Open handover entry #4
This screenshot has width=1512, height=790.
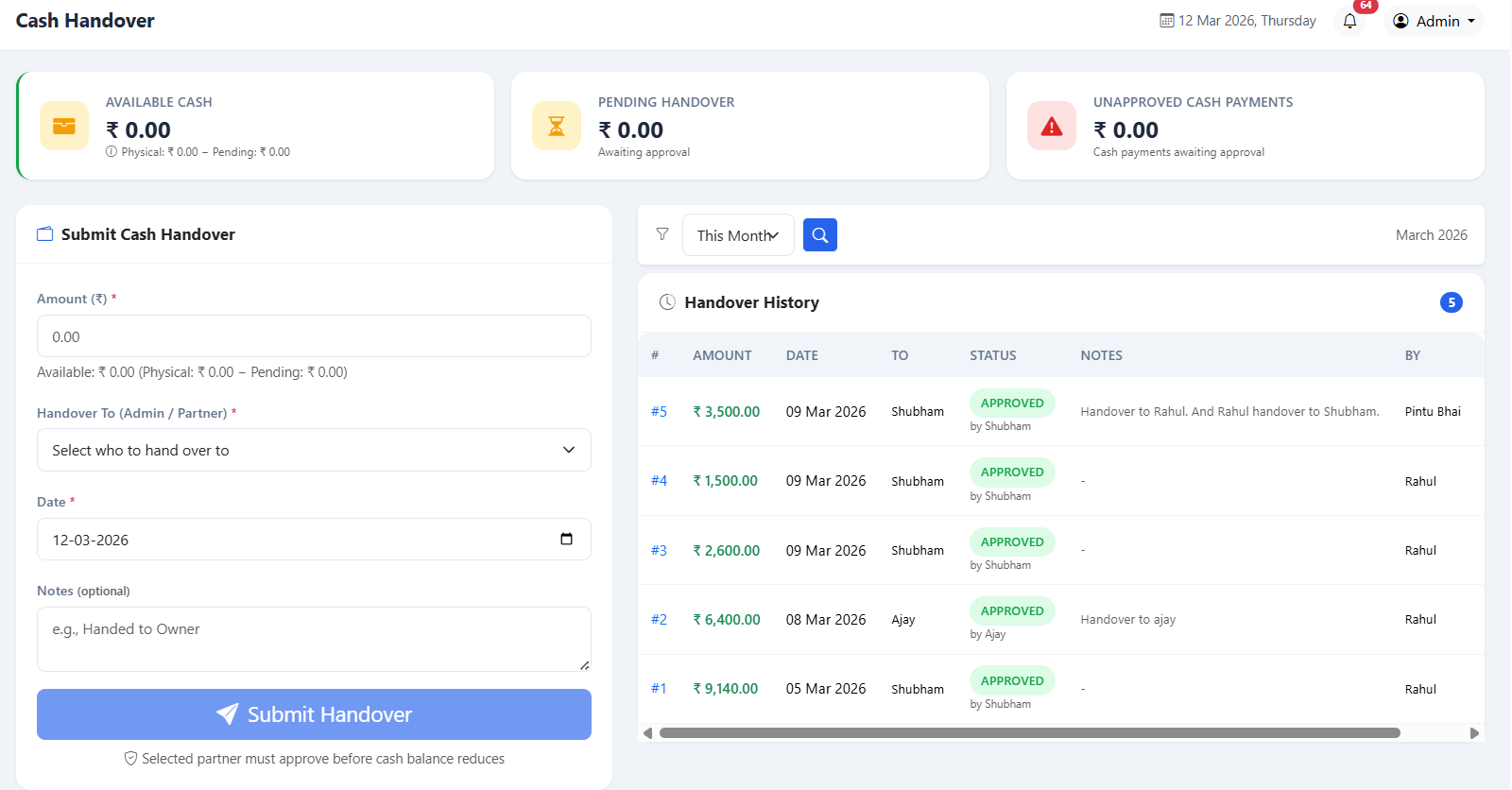point(659,480)
